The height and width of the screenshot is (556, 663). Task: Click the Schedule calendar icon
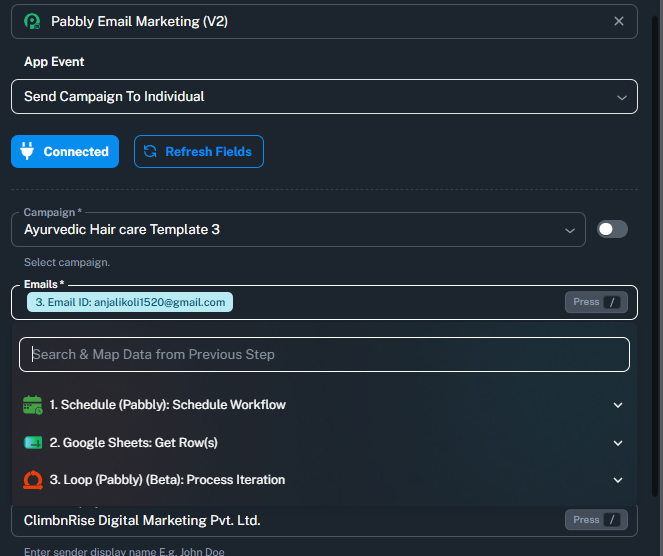click(x=33, y=405)
